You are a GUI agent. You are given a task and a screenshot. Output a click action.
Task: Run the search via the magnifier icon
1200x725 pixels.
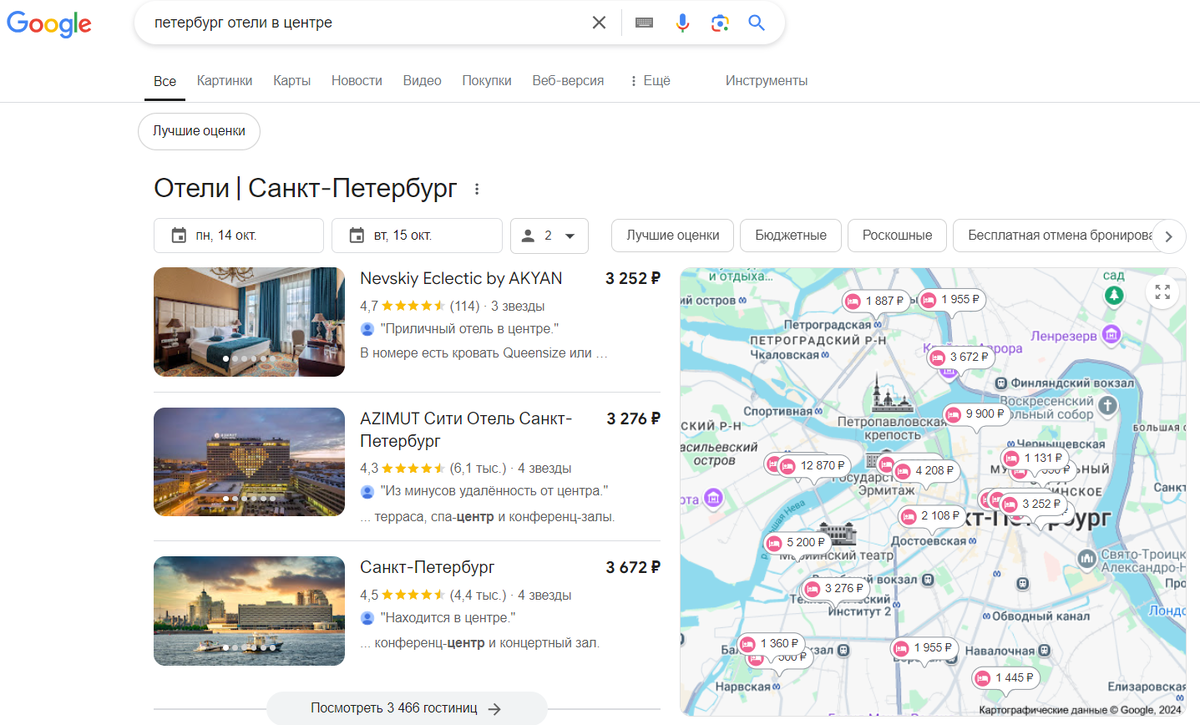point(757,22)
